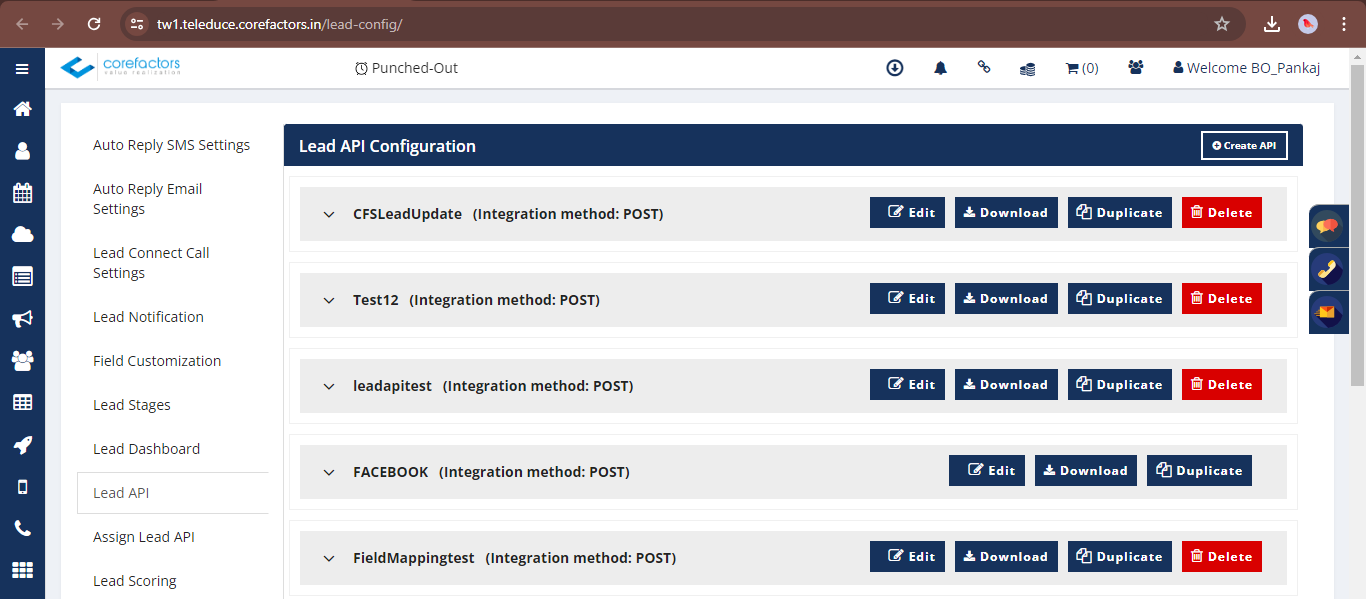Click the Create API button
The height and width of the screenshot is (599, 1366).
[1244, 145]
